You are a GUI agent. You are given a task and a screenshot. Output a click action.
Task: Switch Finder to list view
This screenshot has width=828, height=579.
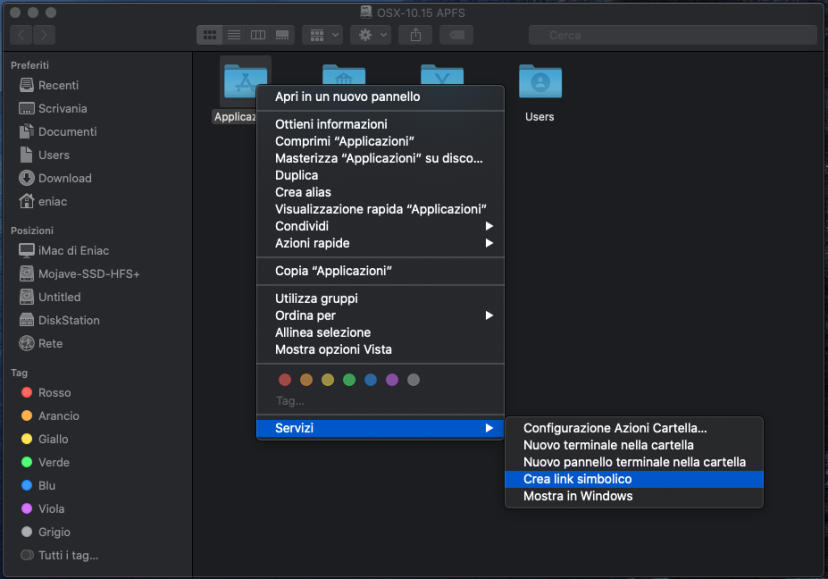[x=234, y=35]
